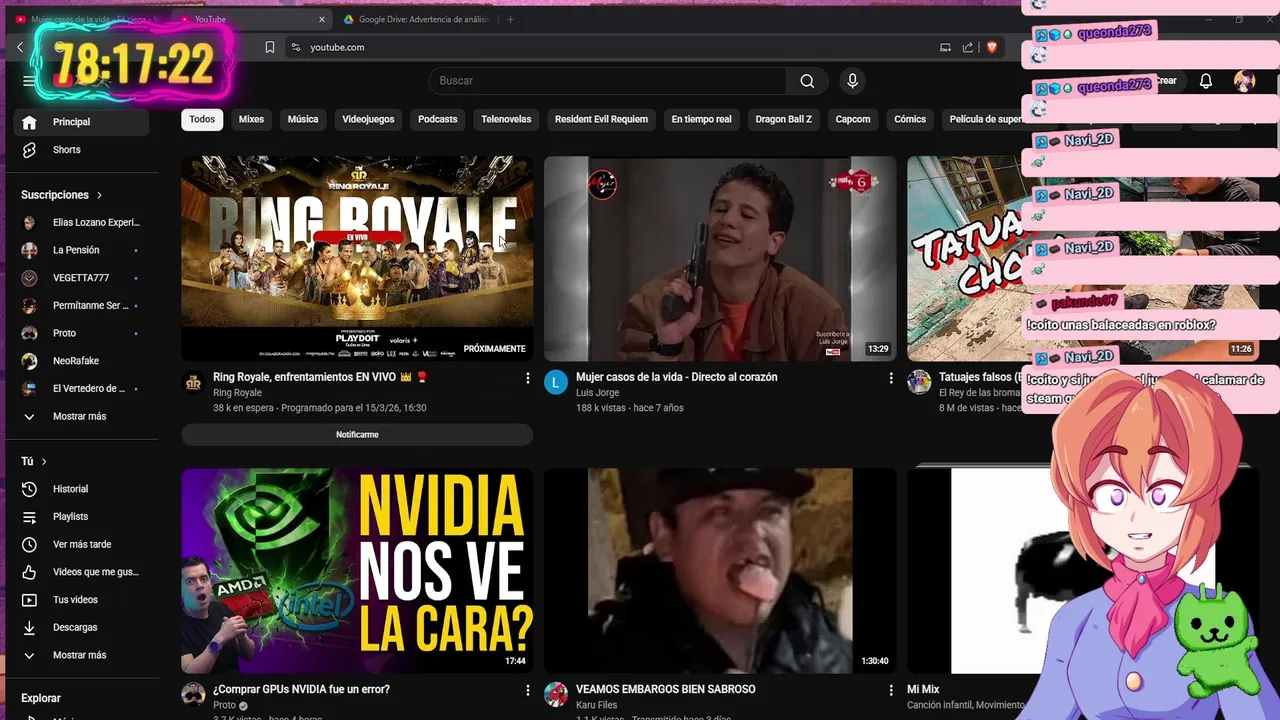The height and width of the screenshot is (720, 1280).
Task: Go back with the browser back arrow
Action: 19,47
